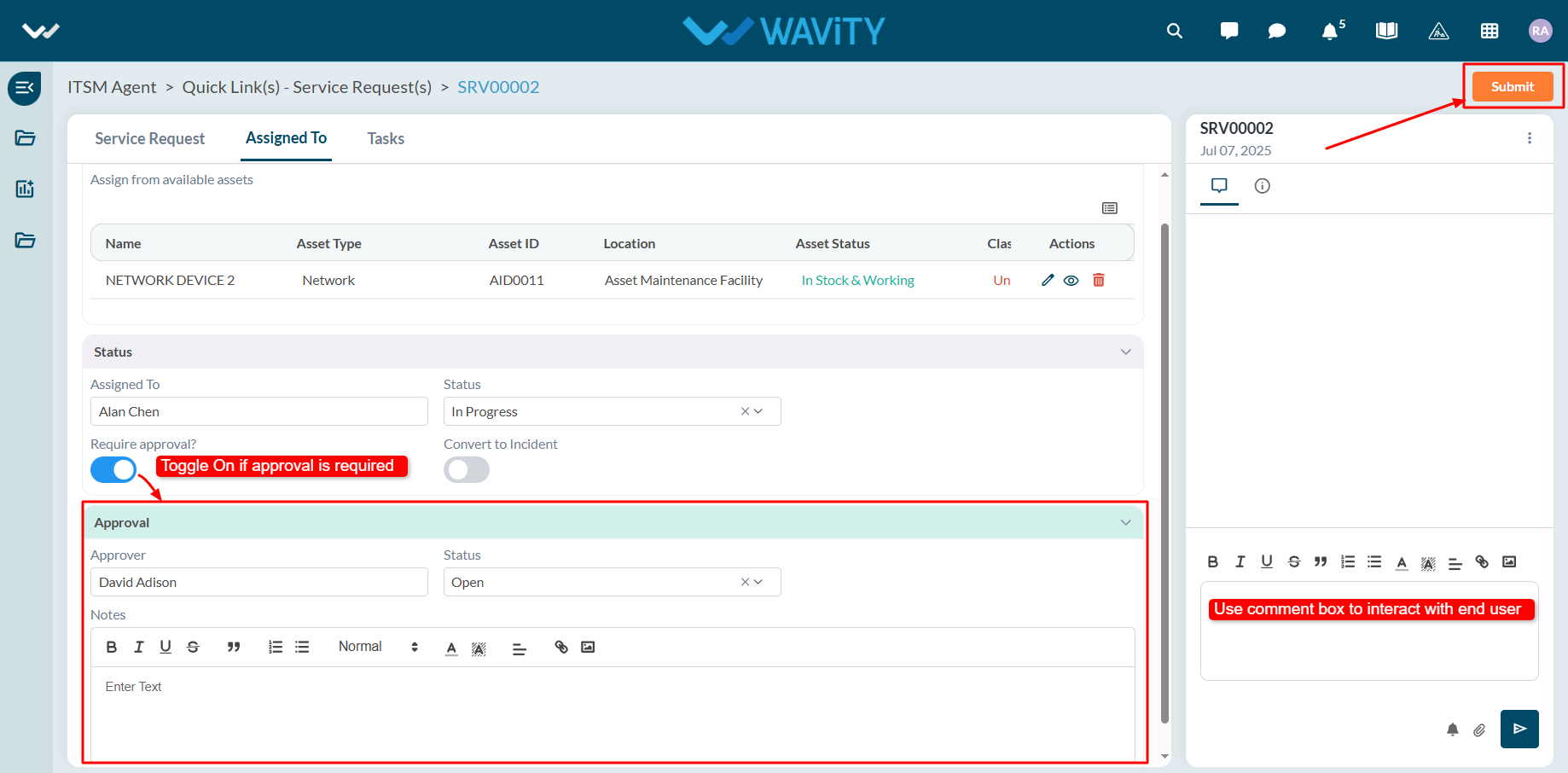Collapse the Approval section chevron
This screenshot has height=773, width=1568.
tap(1125, 523)
